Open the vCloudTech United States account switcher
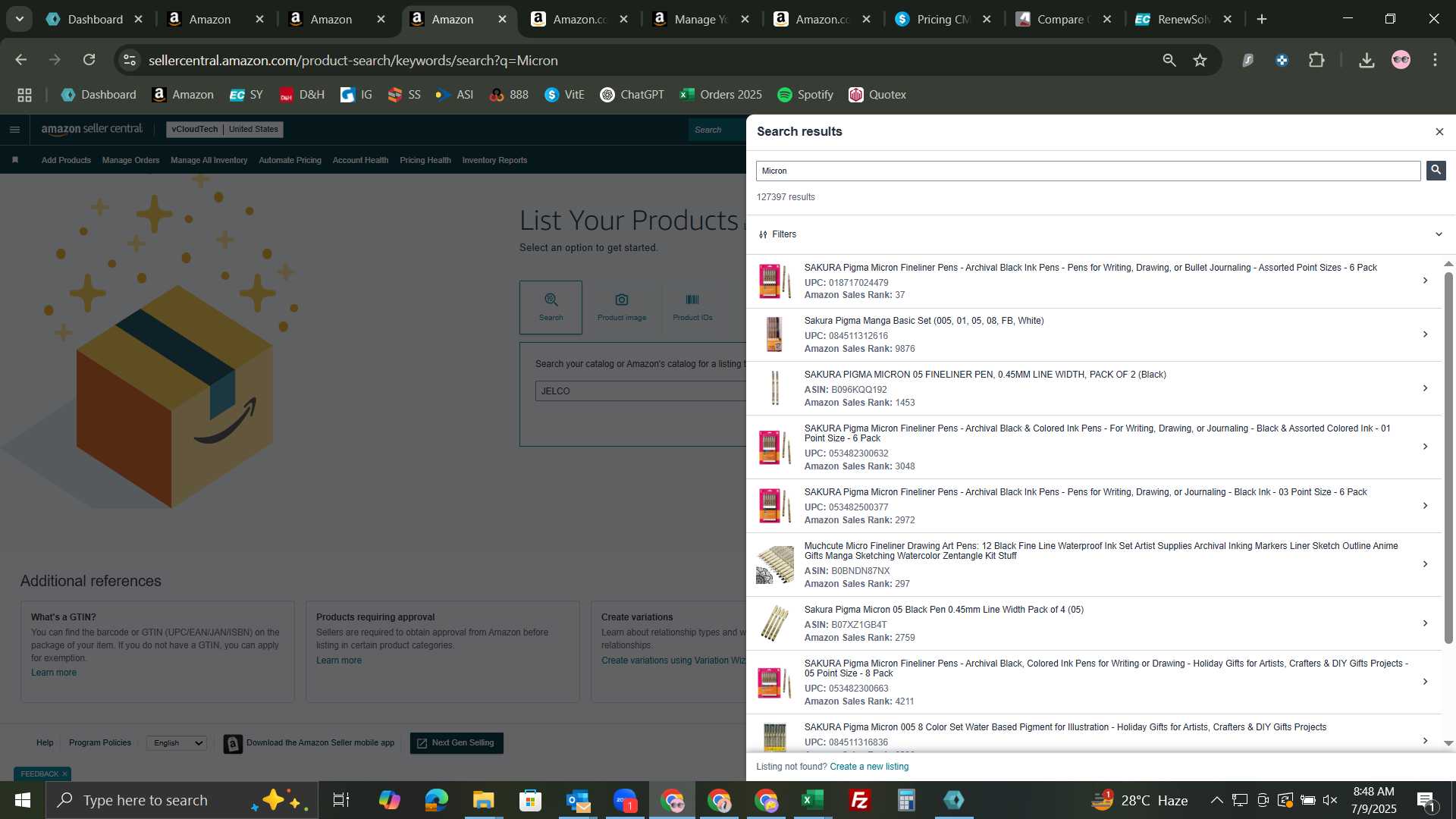 [x=224, y=129]
